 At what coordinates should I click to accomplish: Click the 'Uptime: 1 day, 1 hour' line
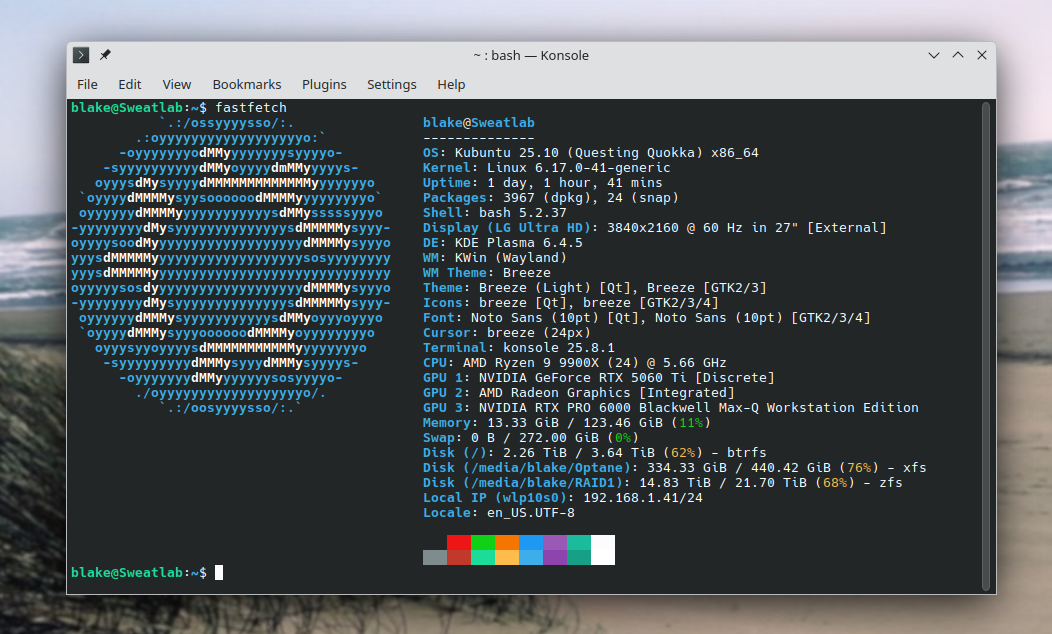[x=542, y=182]
